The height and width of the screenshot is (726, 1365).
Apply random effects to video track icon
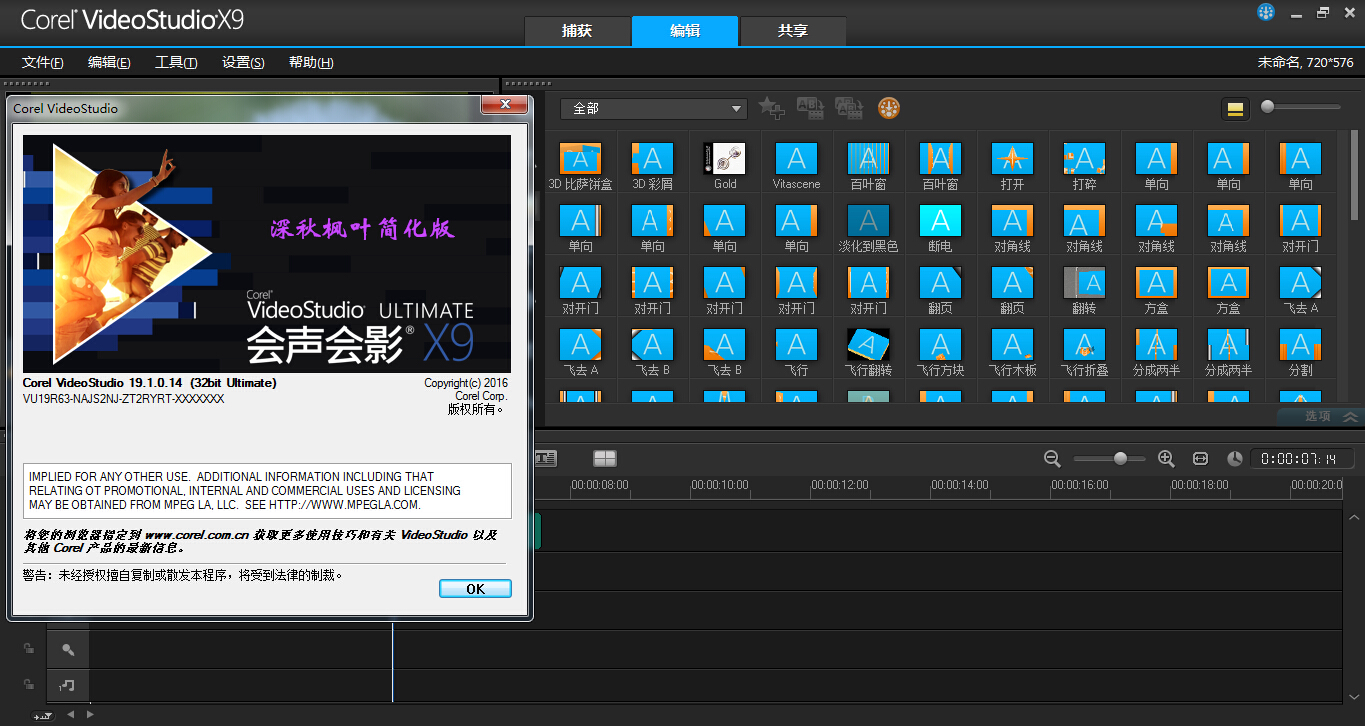point(849,108)
